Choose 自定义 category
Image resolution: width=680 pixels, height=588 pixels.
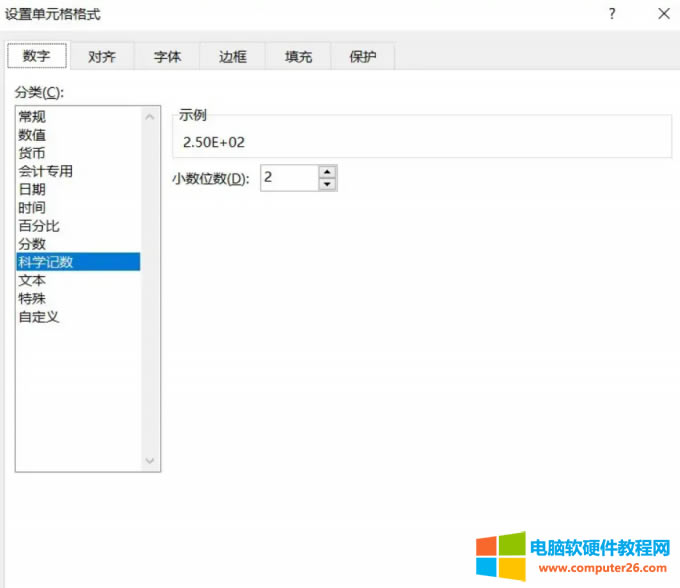[x=39, y=317]
